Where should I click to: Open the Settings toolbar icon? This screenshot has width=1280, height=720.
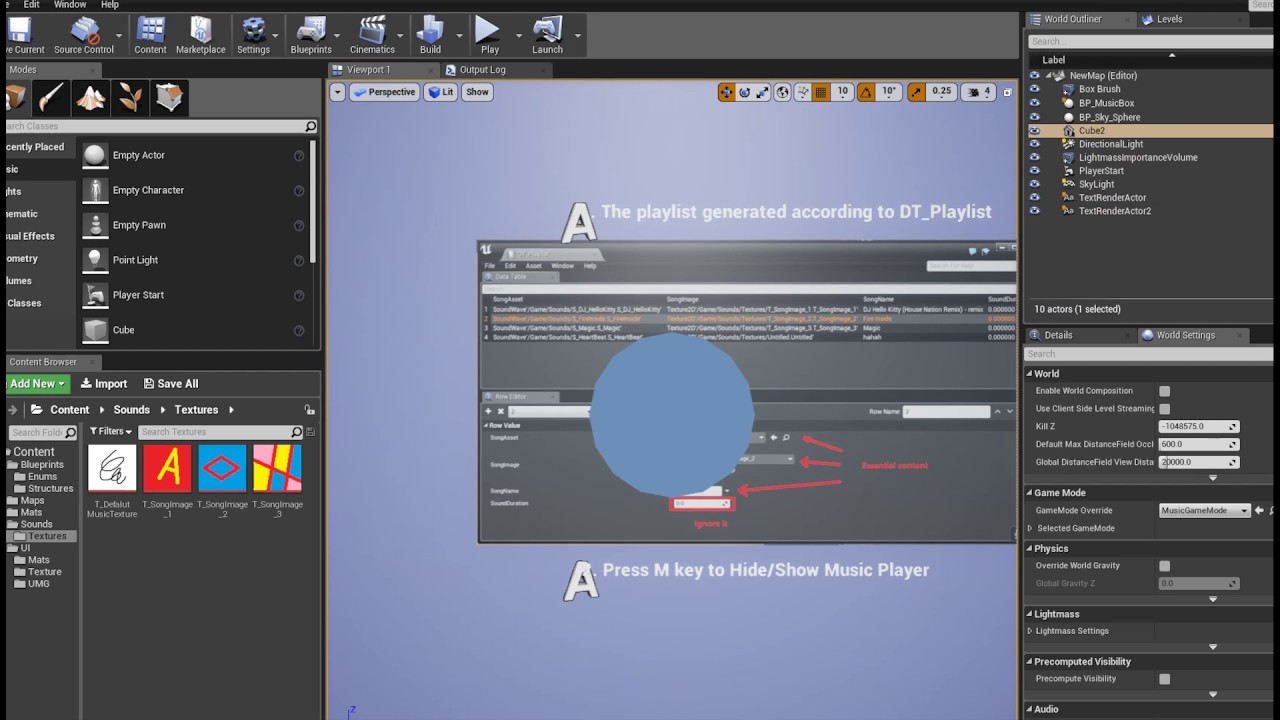(253, 35)
